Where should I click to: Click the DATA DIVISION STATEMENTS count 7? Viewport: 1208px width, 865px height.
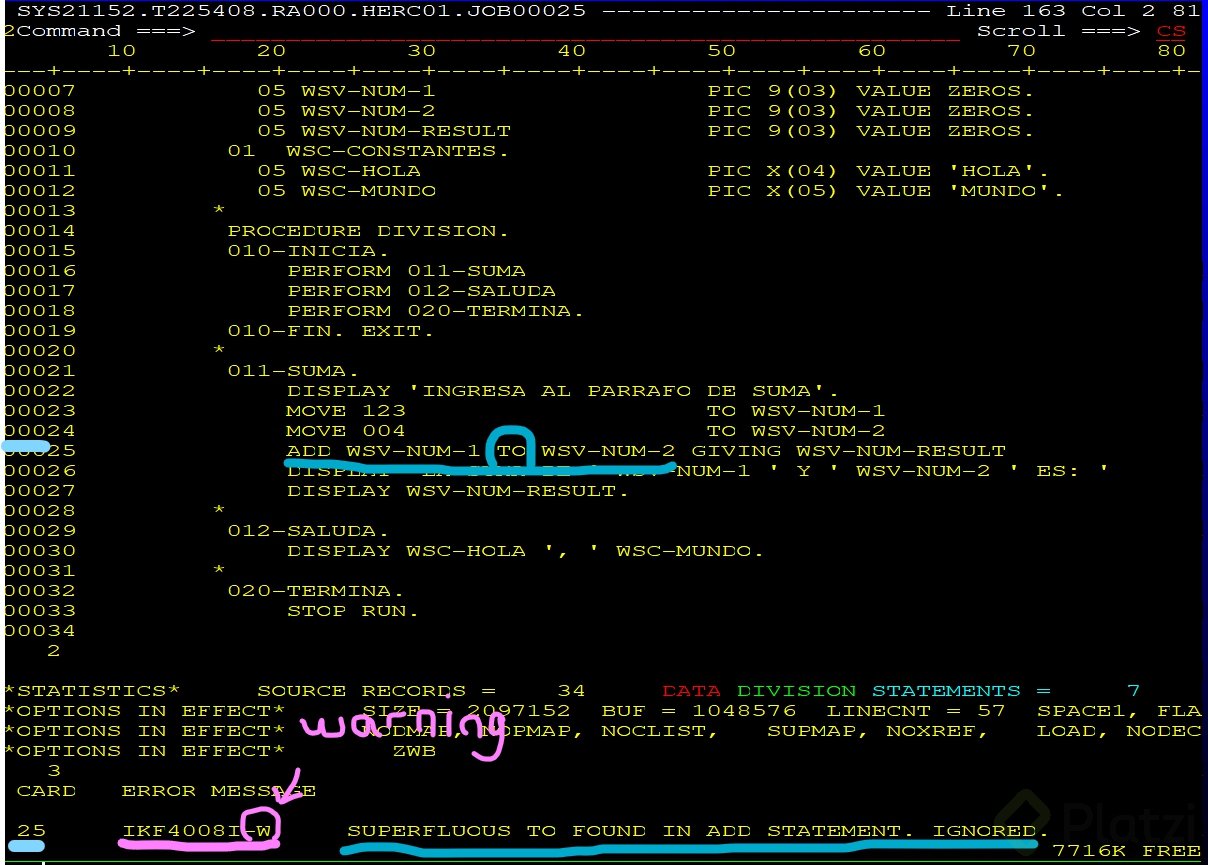(1131, 690)
